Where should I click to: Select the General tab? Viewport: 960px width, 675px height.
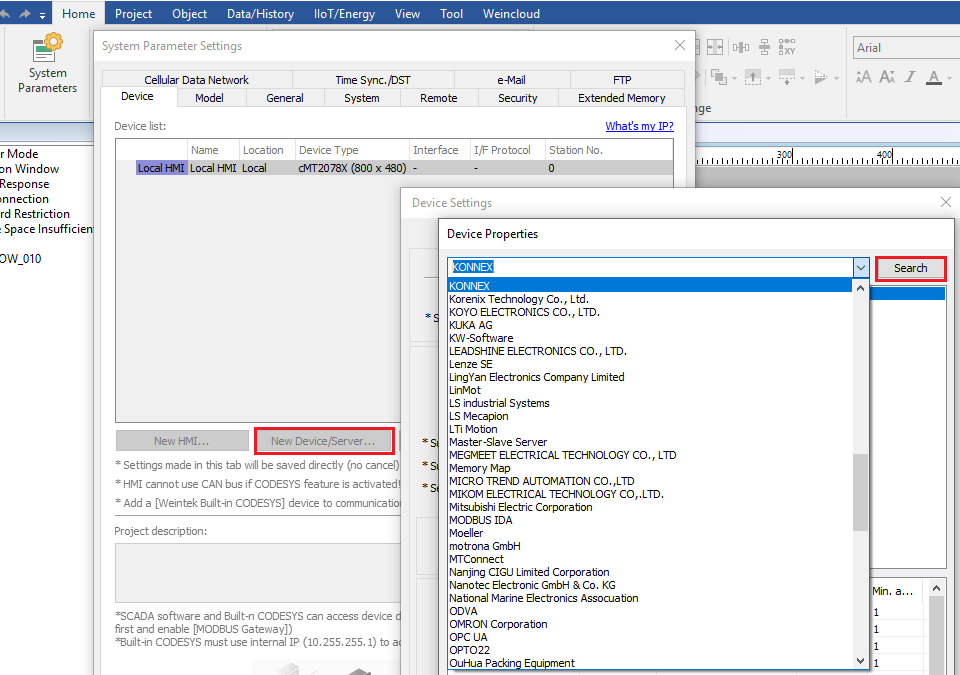tap(285, 98)
